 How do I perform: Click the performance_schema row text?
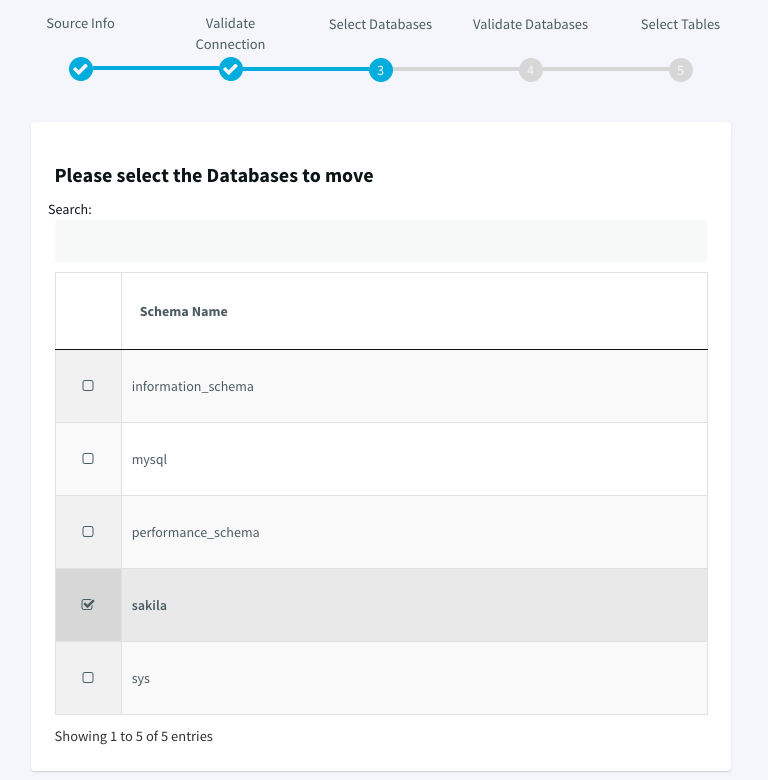point(195,533)
